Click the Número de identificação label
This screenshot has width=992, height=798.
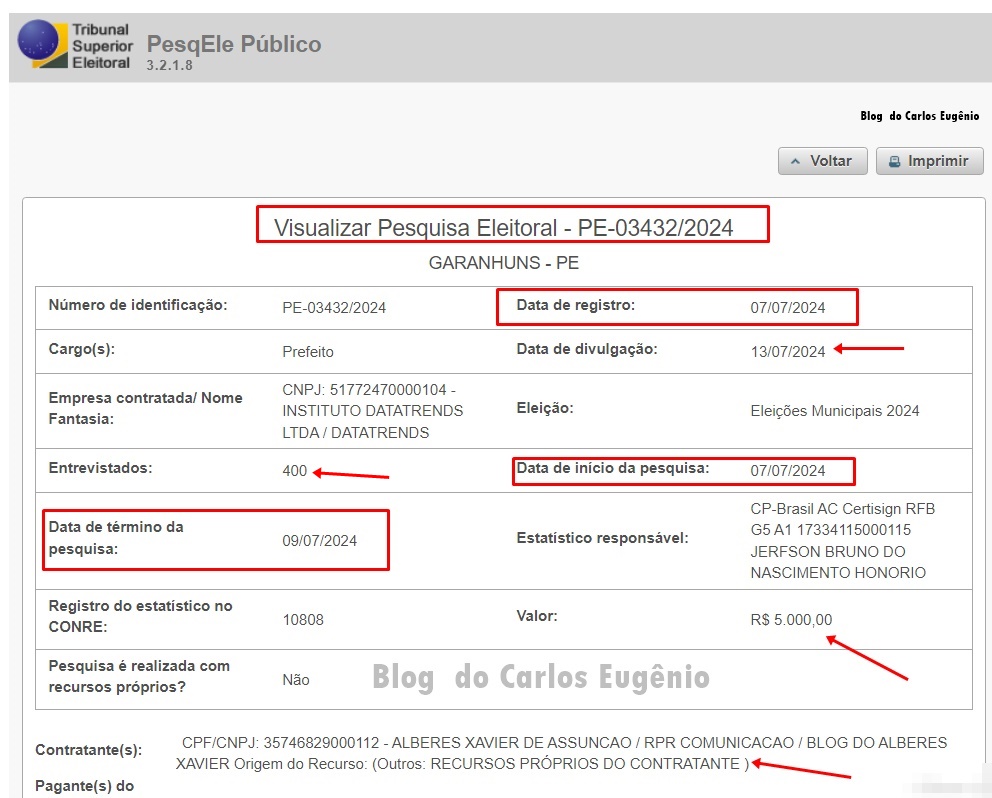(x=138, y=305)
